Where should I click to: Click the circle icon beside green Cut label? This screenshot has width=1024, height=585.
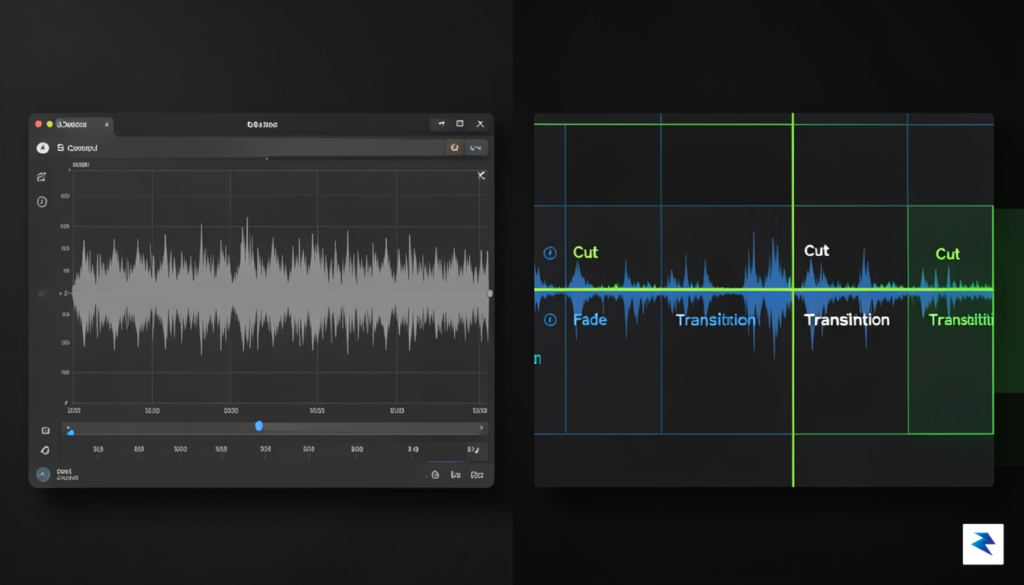[550, 253]
